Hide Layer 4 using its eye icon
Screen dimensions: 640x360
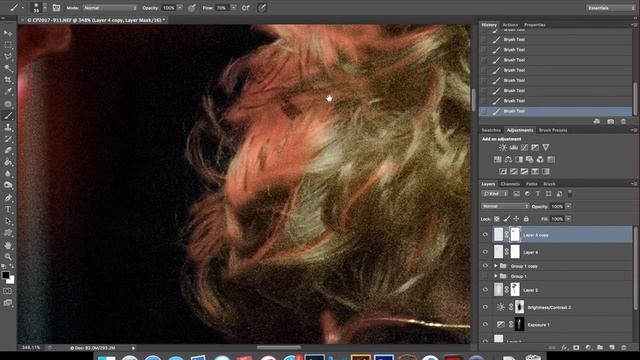tap(485, 252)
